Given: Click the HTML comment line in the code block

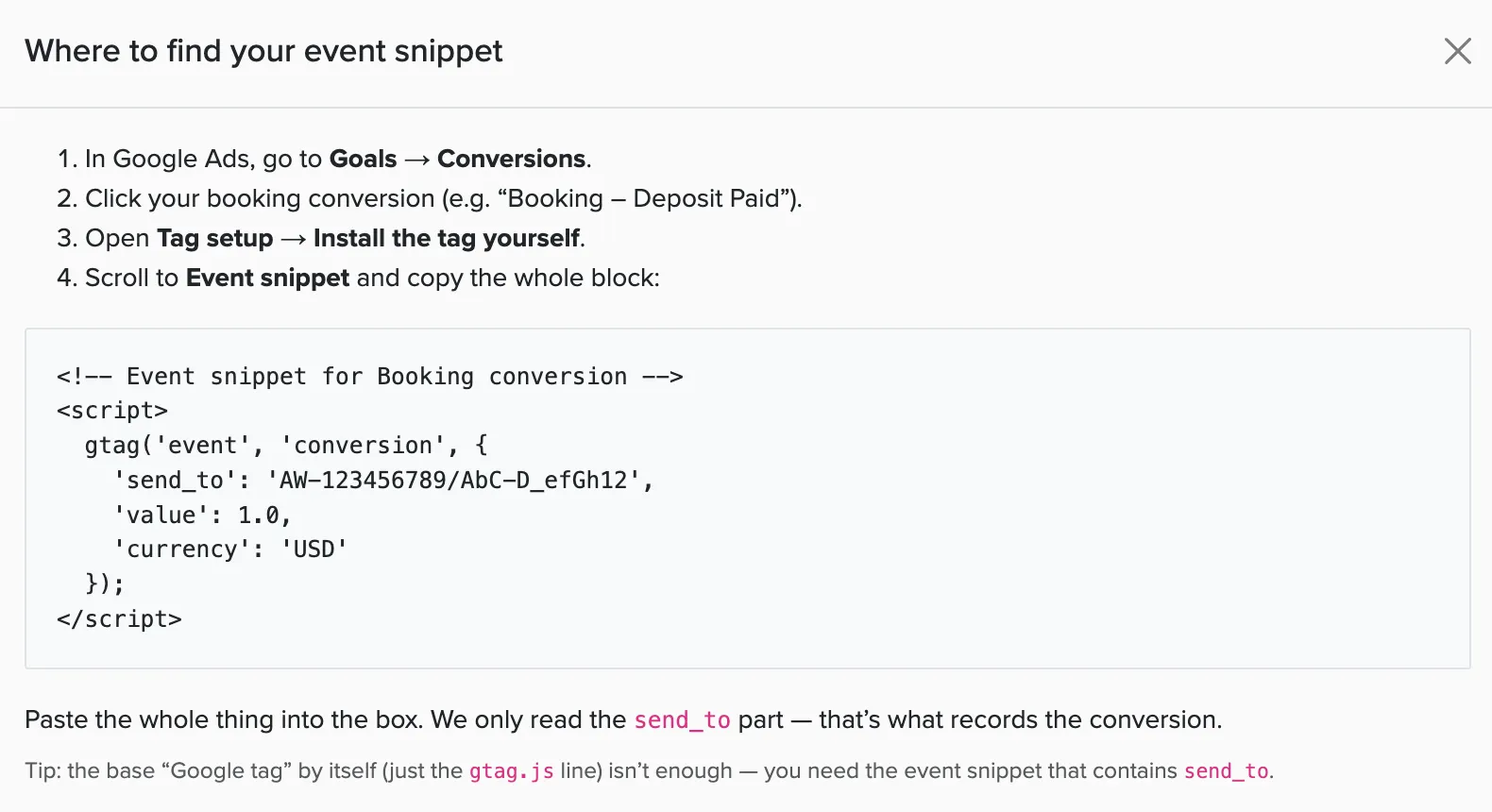Looking at the screenshot, I should click(x=369, y=377).
